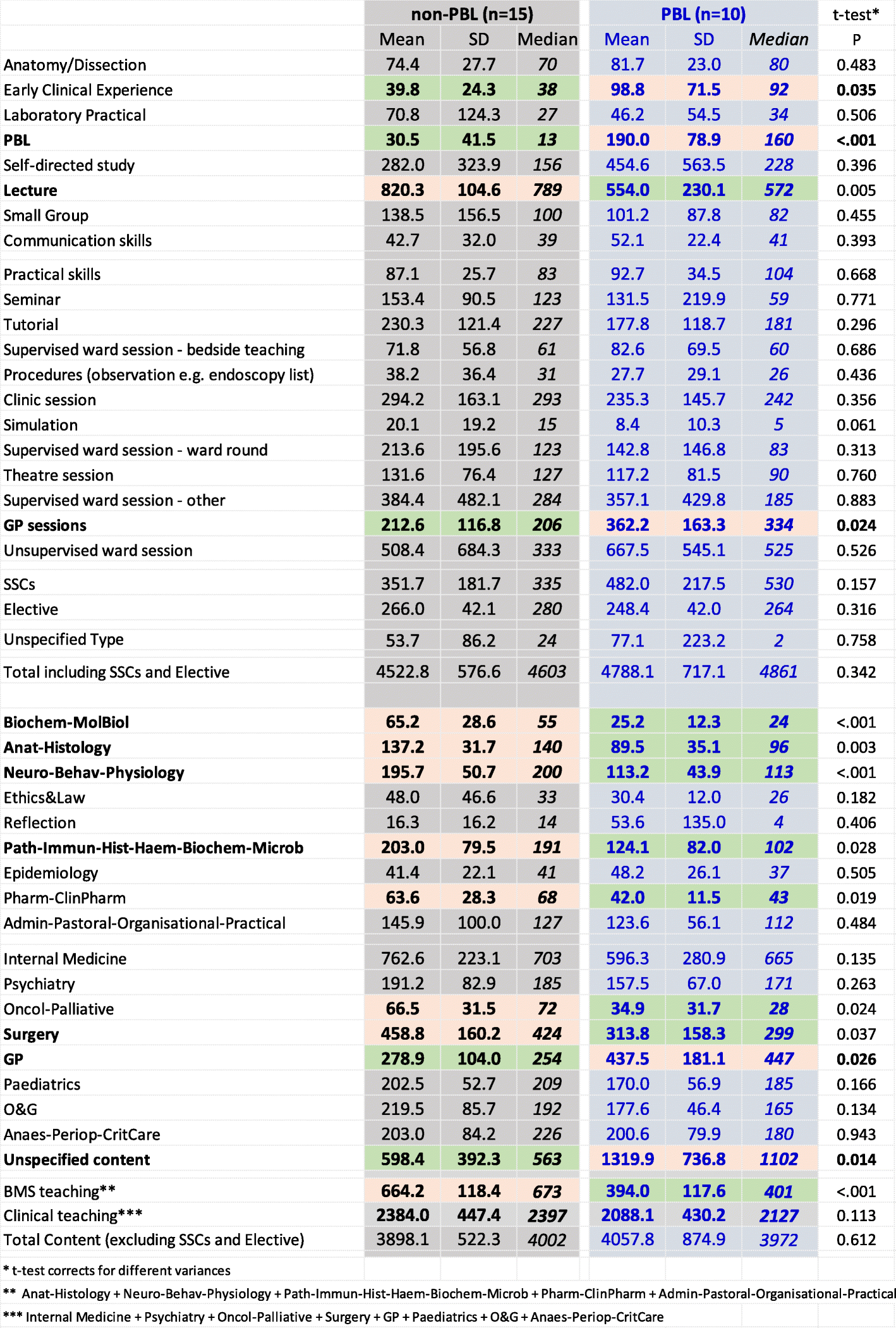Select 'Total including SSCs and Elective' label
Screen dimensions: 896x1328
pos(116,672)
